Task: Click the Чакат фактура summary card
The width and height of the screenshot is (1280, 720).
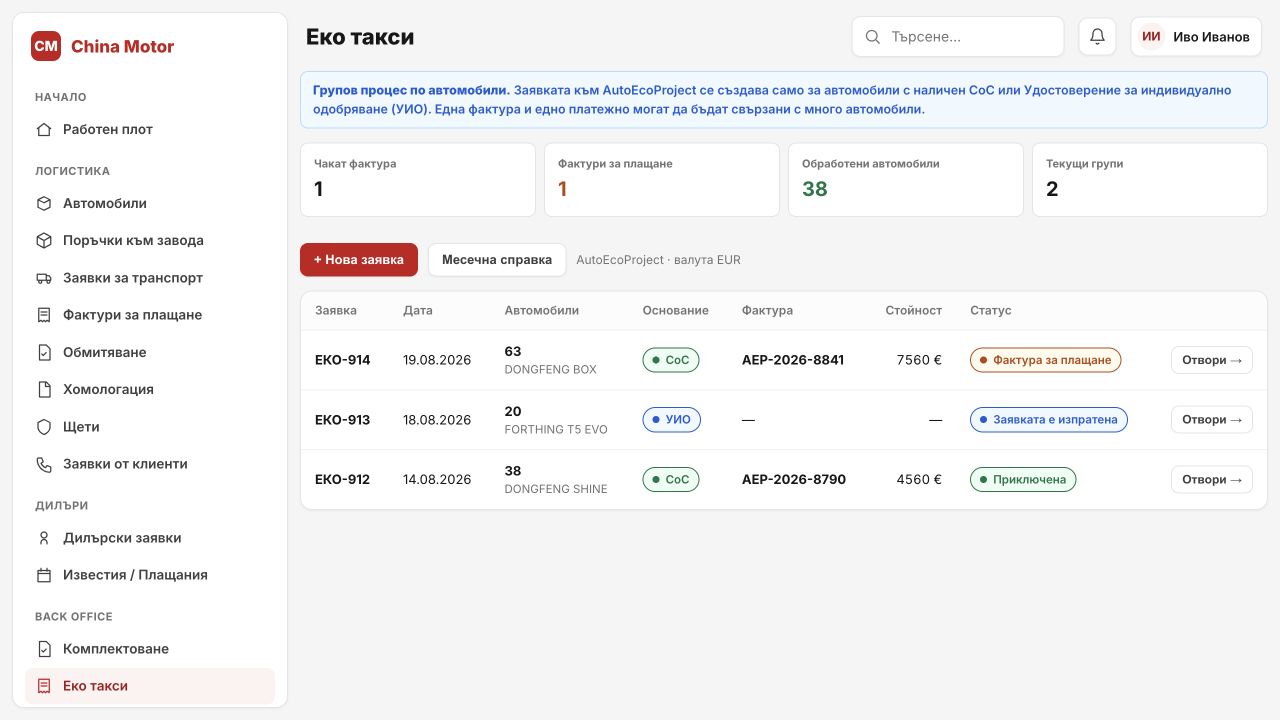Action: coord(418,180)
